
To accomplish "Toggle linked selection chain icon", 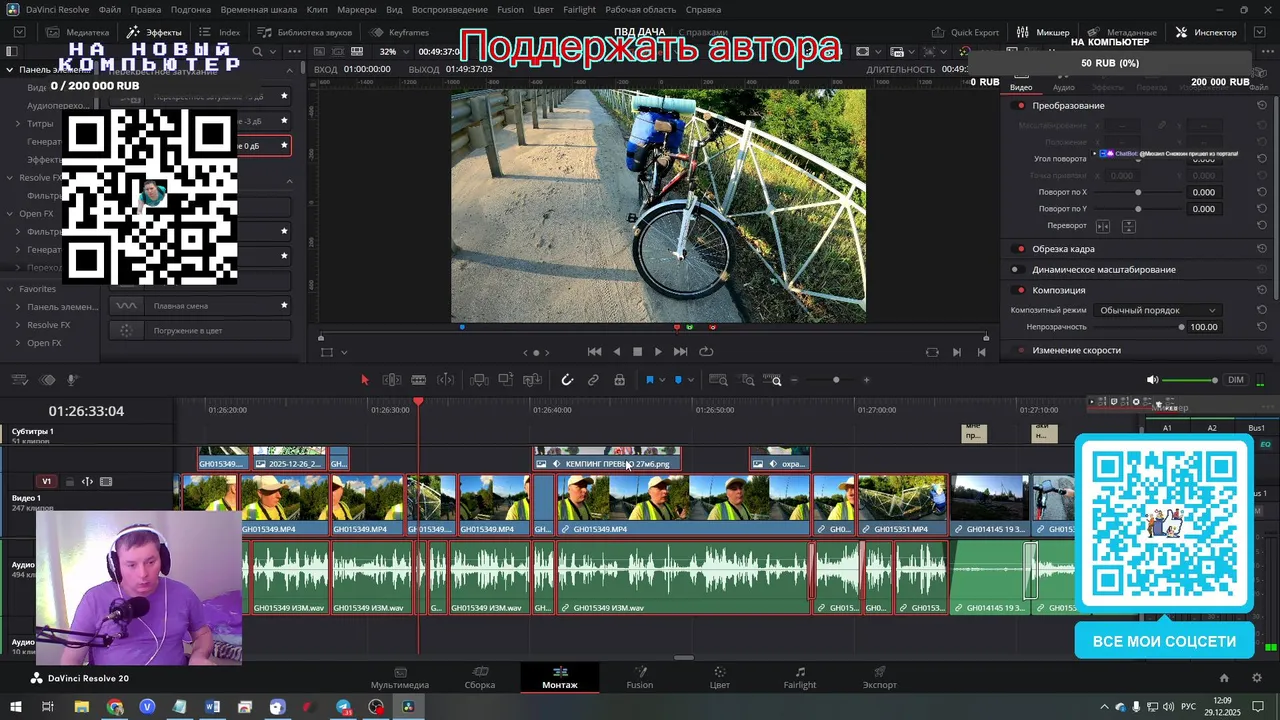I will pyautogui.click(x=593, y=380).
